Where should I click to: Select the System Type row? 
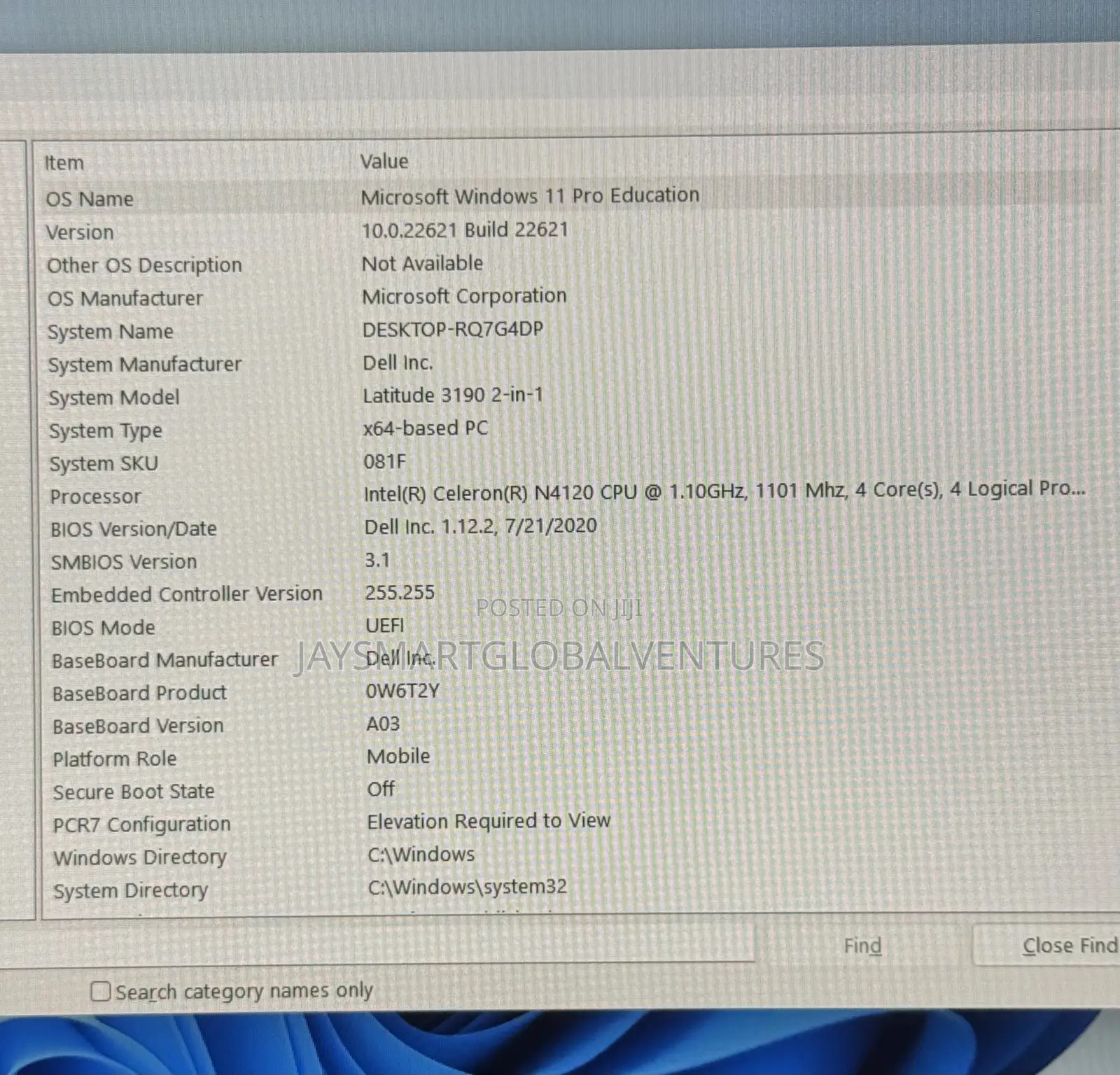pos(570,430)
